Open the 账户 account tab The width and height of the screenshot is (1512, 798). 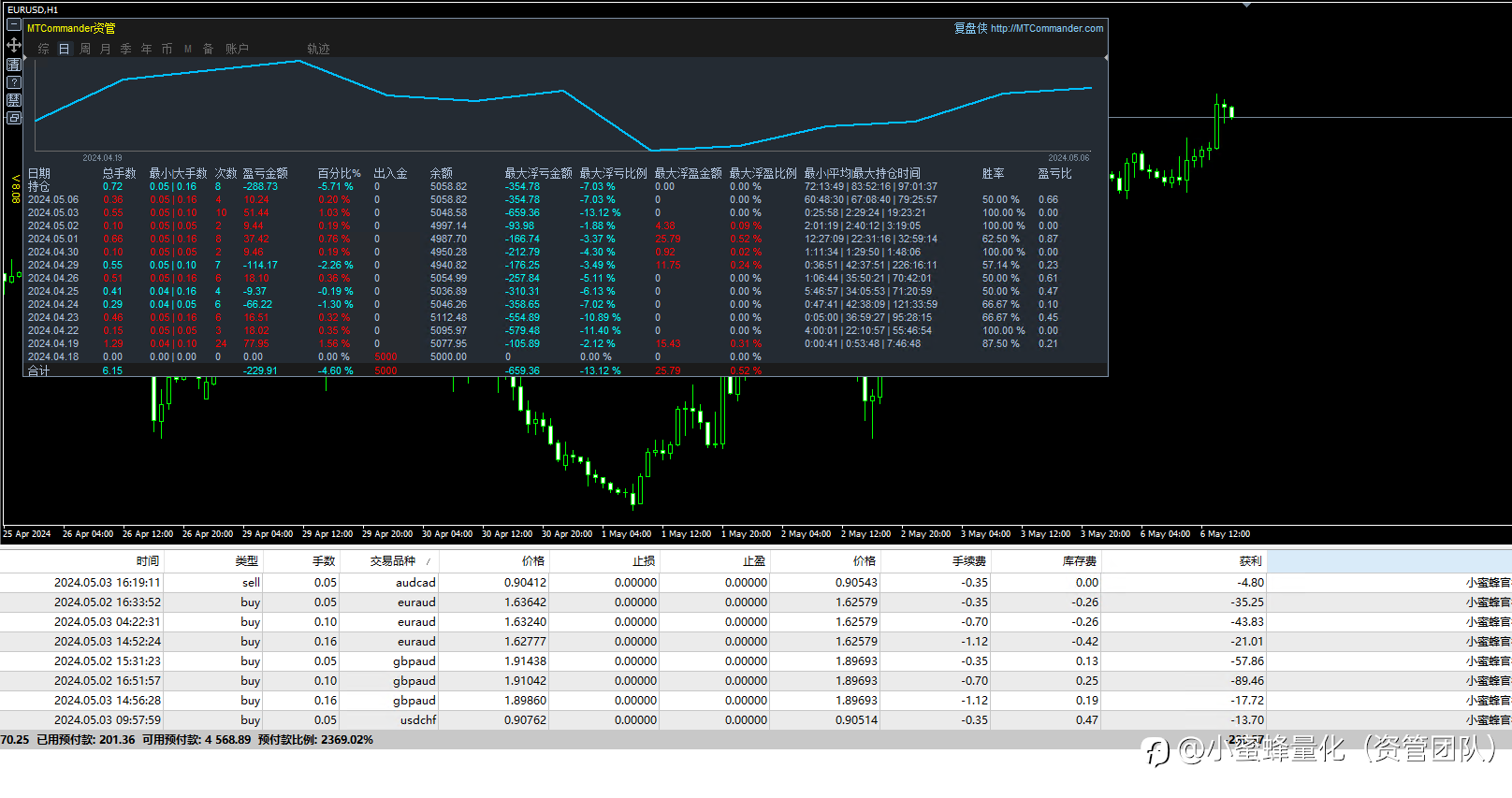point(237,49)
